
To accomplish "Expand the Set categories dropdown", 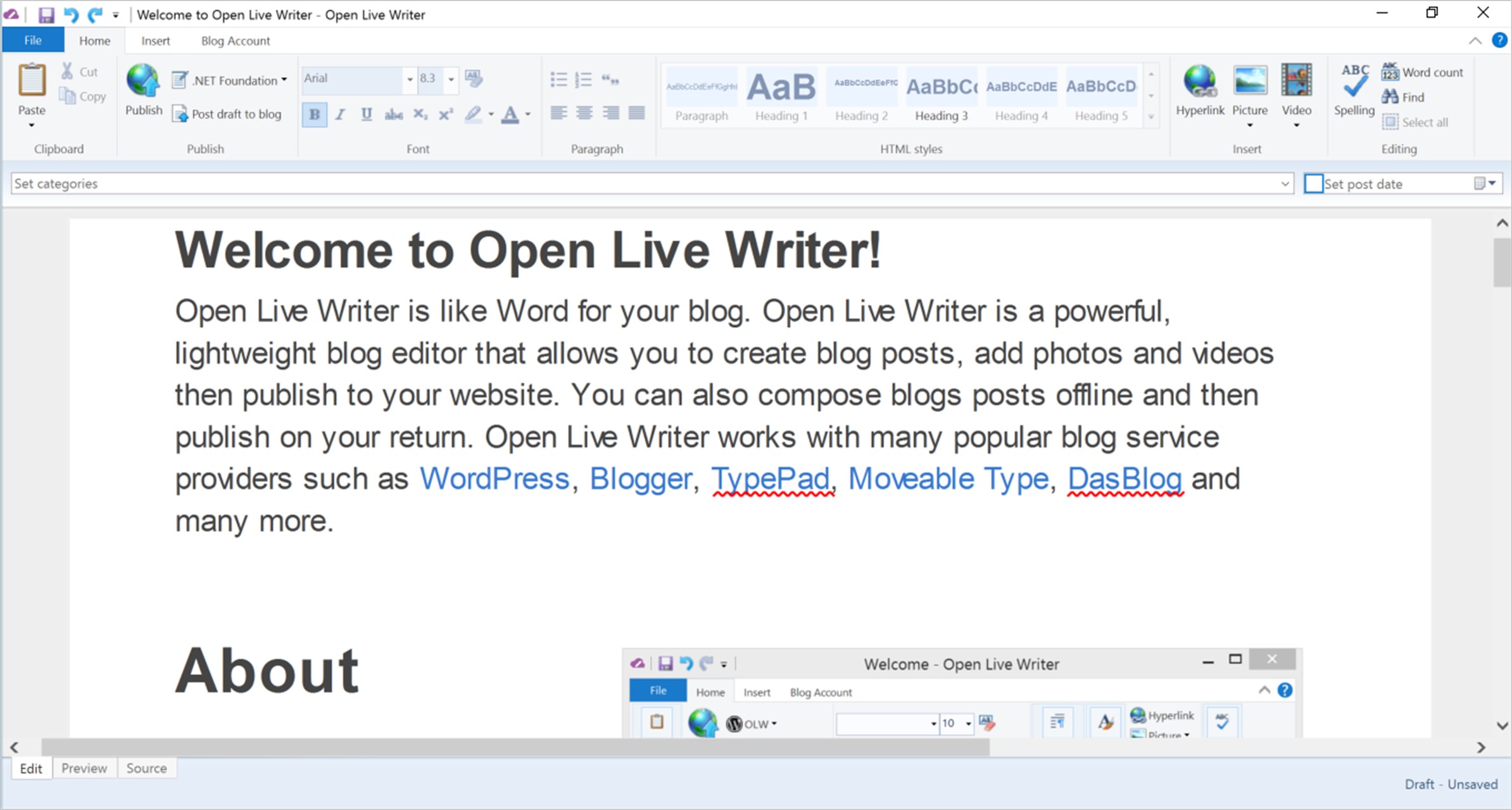I will point(1285,184).
